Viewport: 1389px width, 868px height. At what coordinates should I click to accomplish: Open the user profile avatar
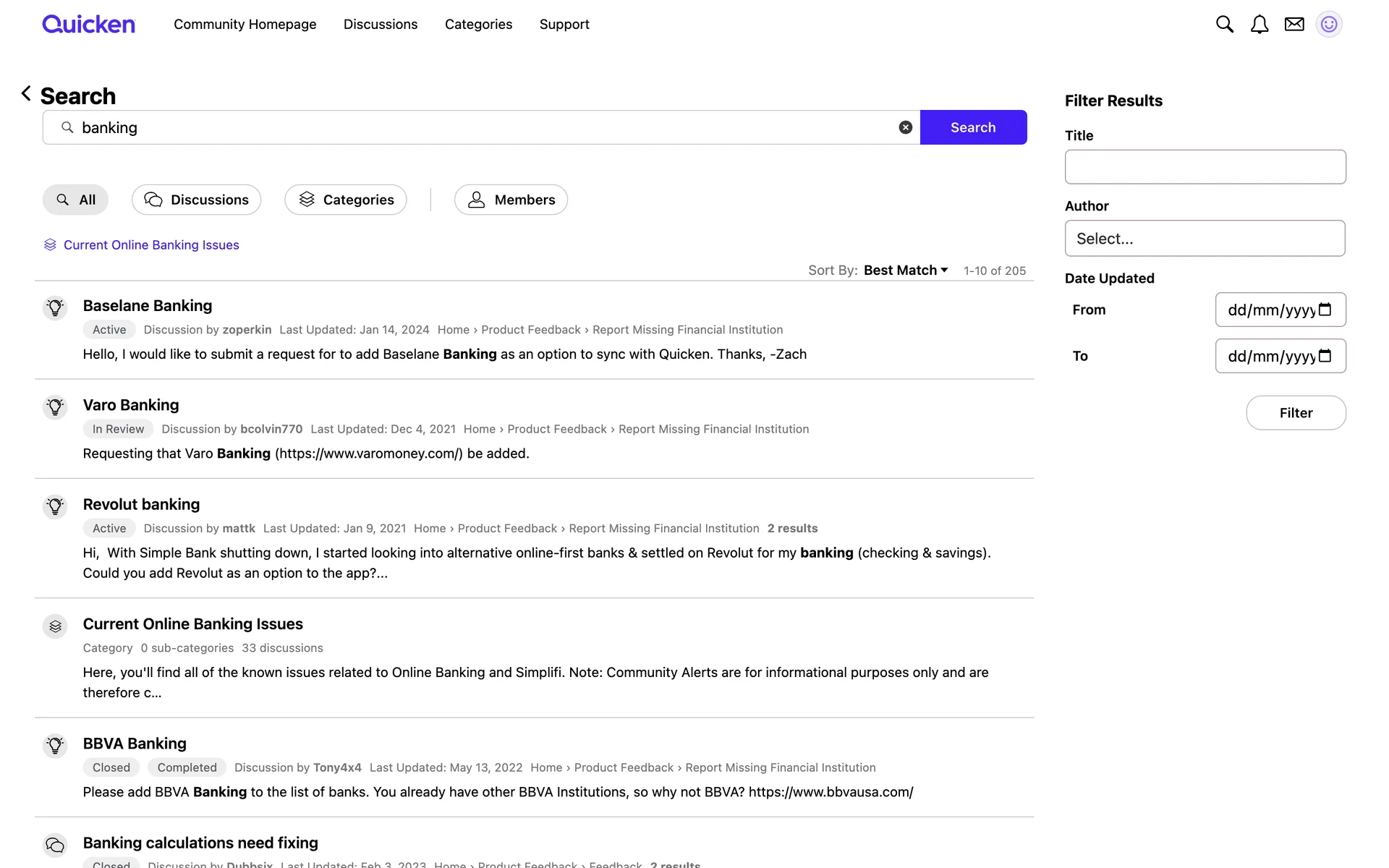pyautogui.click(x=1328, y=25)
